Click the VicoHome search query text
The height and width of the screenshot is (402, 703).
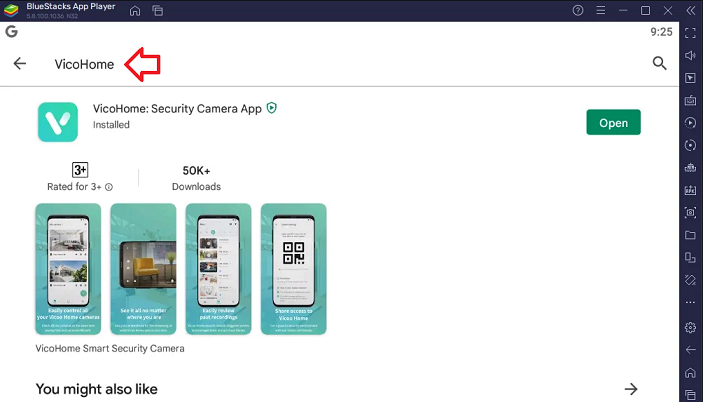(84, 64)
